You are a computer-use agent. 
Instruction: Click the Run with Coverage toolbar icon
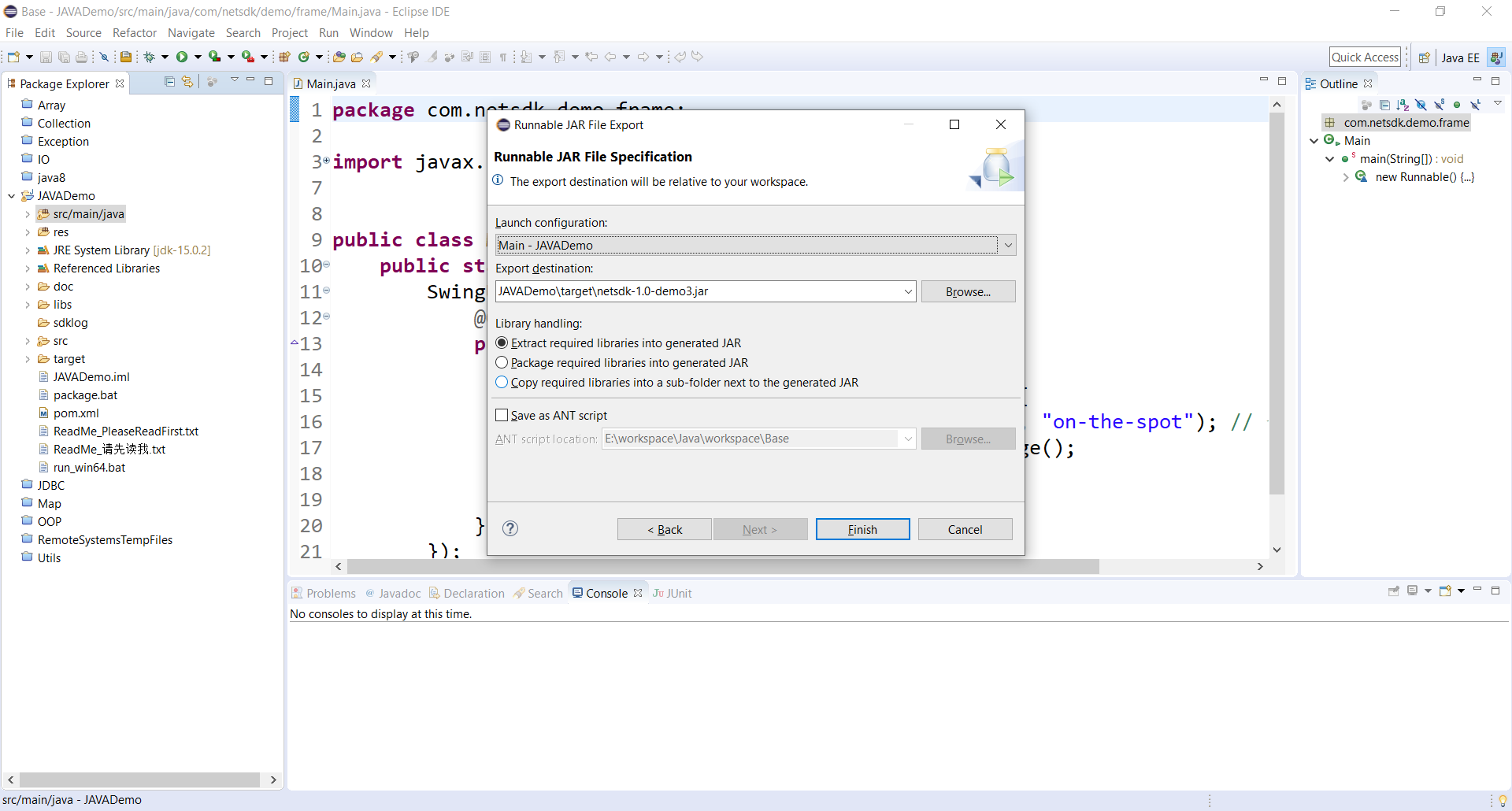(x=214, y=57)
